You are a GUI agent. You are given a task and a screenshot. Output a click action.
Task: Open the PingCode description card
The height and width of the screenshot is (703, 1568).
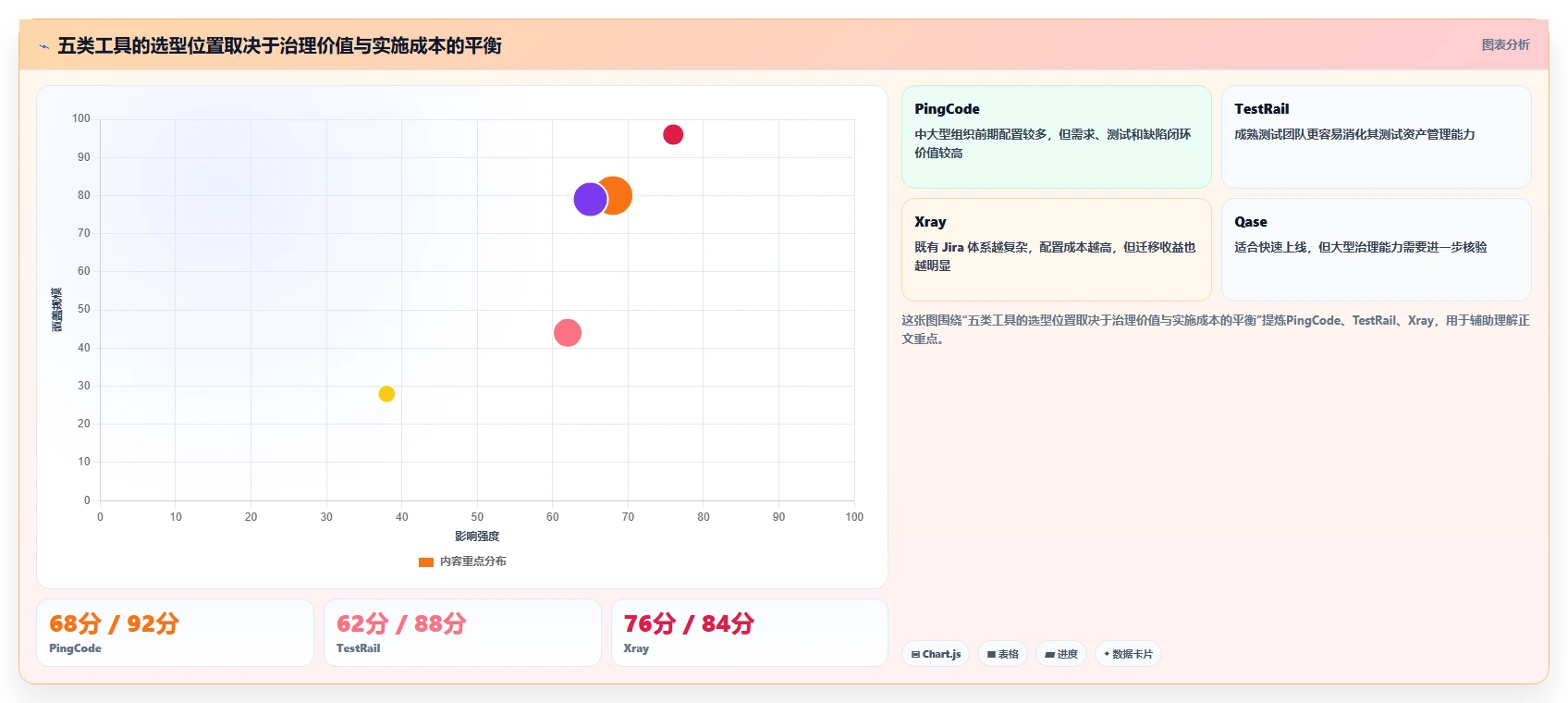1057,137
